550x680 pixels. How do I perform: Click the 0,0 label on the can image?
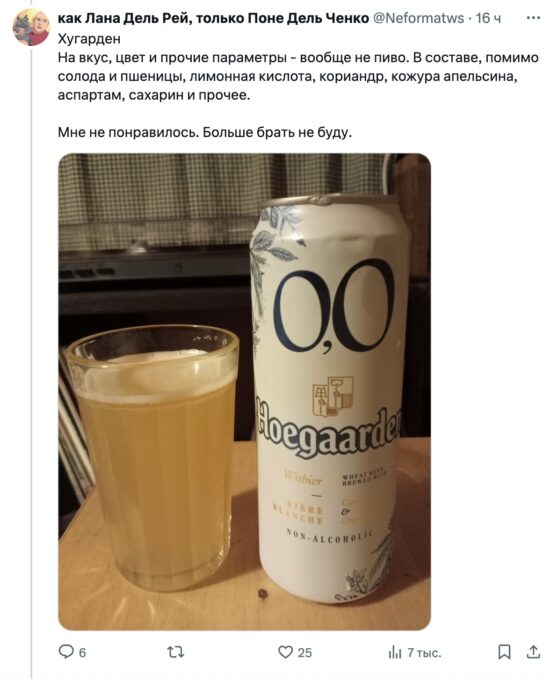[333, 306]
